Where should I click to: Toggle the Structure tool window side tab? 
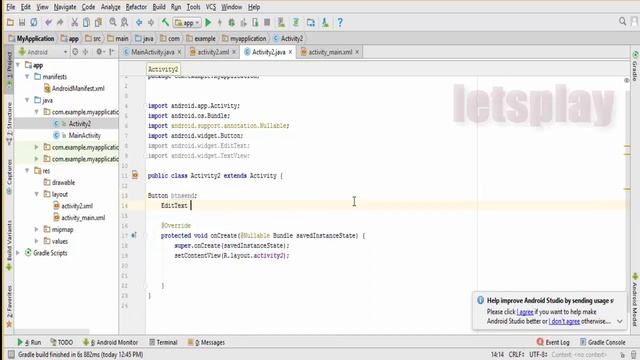9,124
